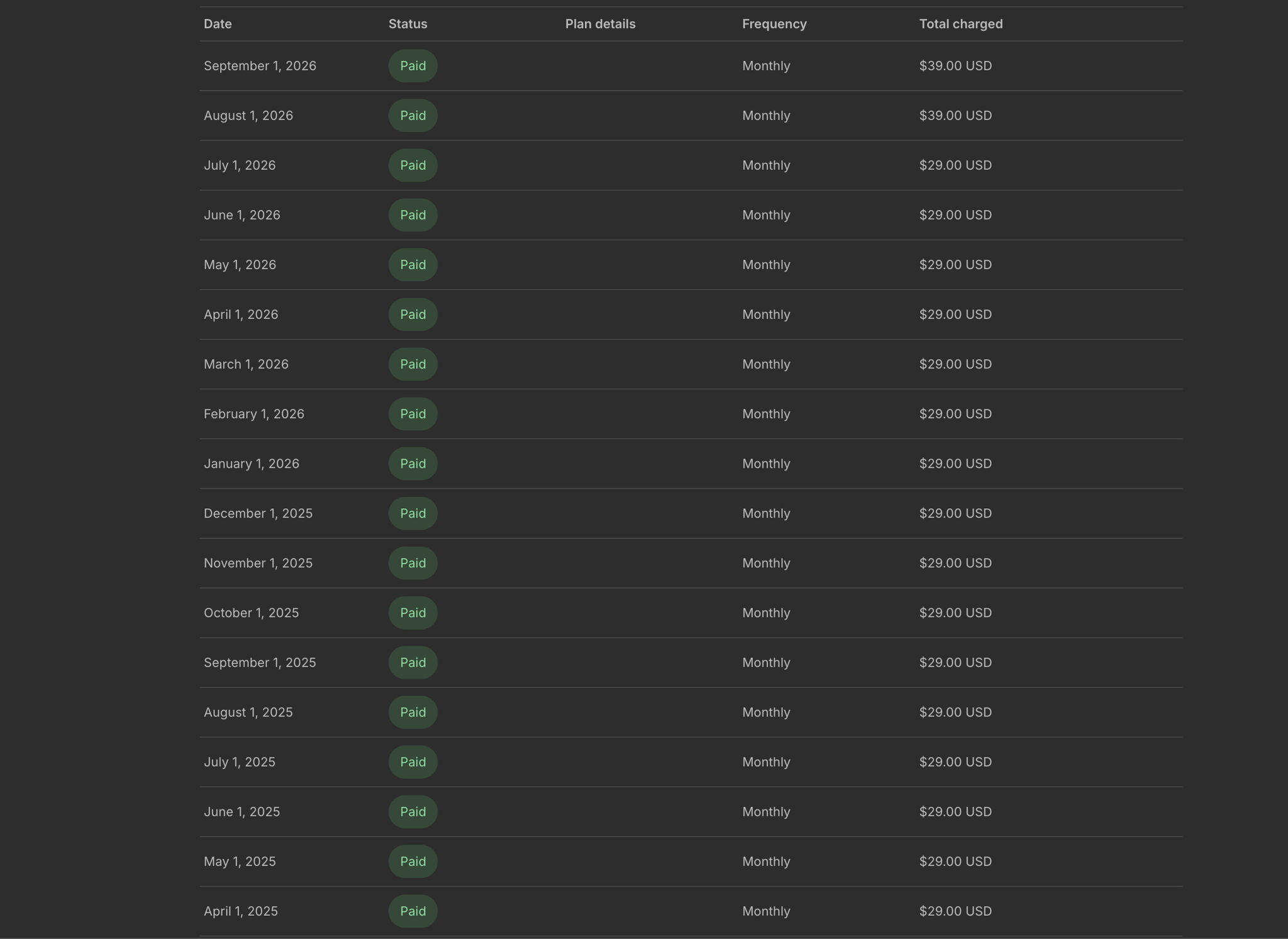Click Paid badge for July 1, 2026
This screenshot has width=1288, height=939.
click(x=413, y=165)
